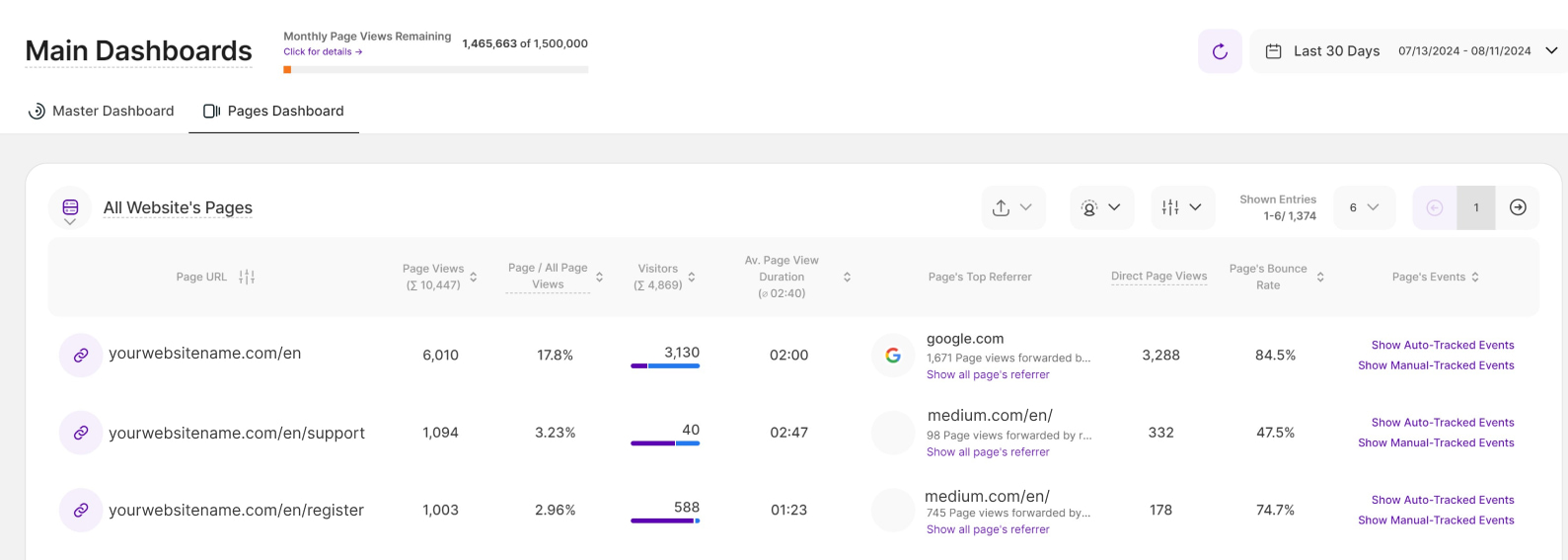Screen dimensions: 1568x560
Task: Expand the Last 30 Days date range
Action: click(1408, 51)
